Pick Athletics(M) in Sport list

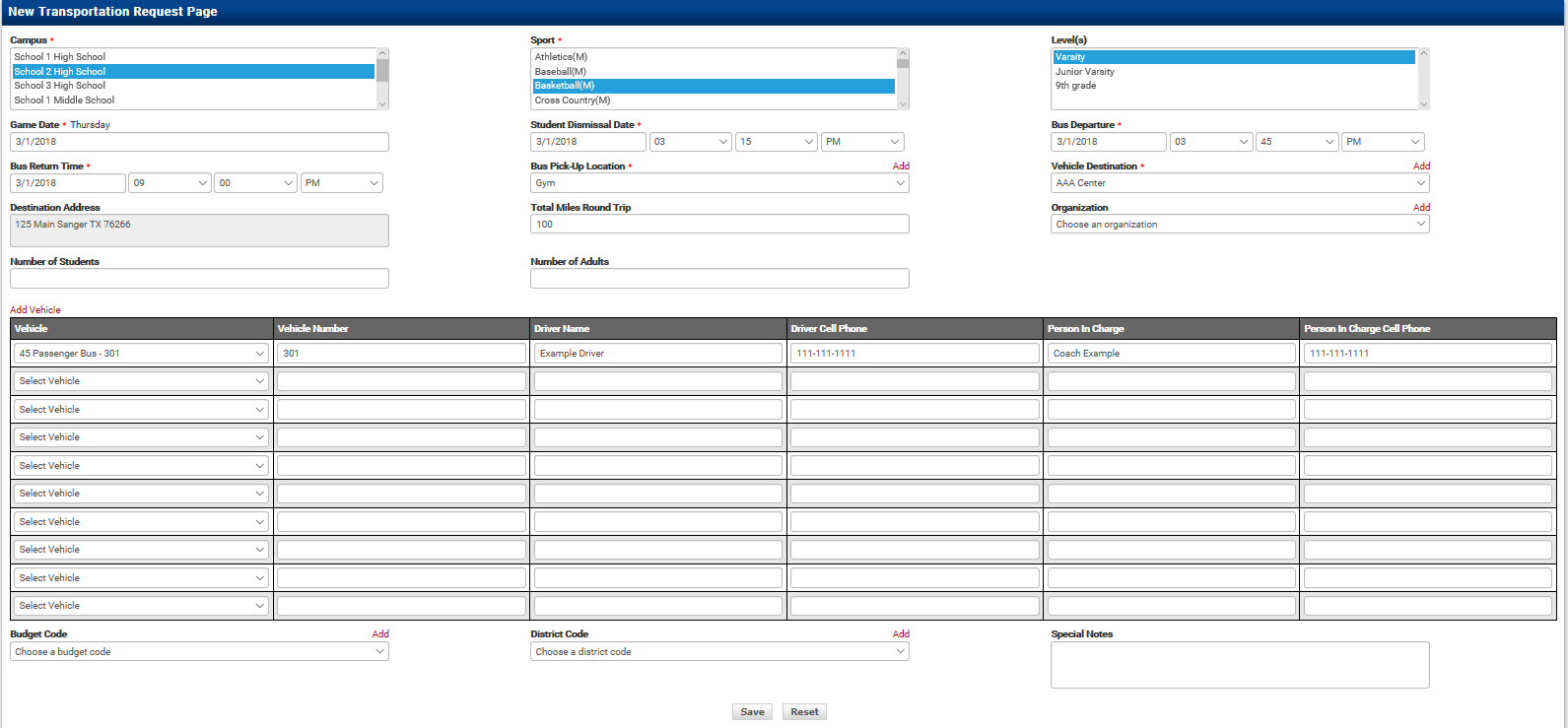(714, 57)
